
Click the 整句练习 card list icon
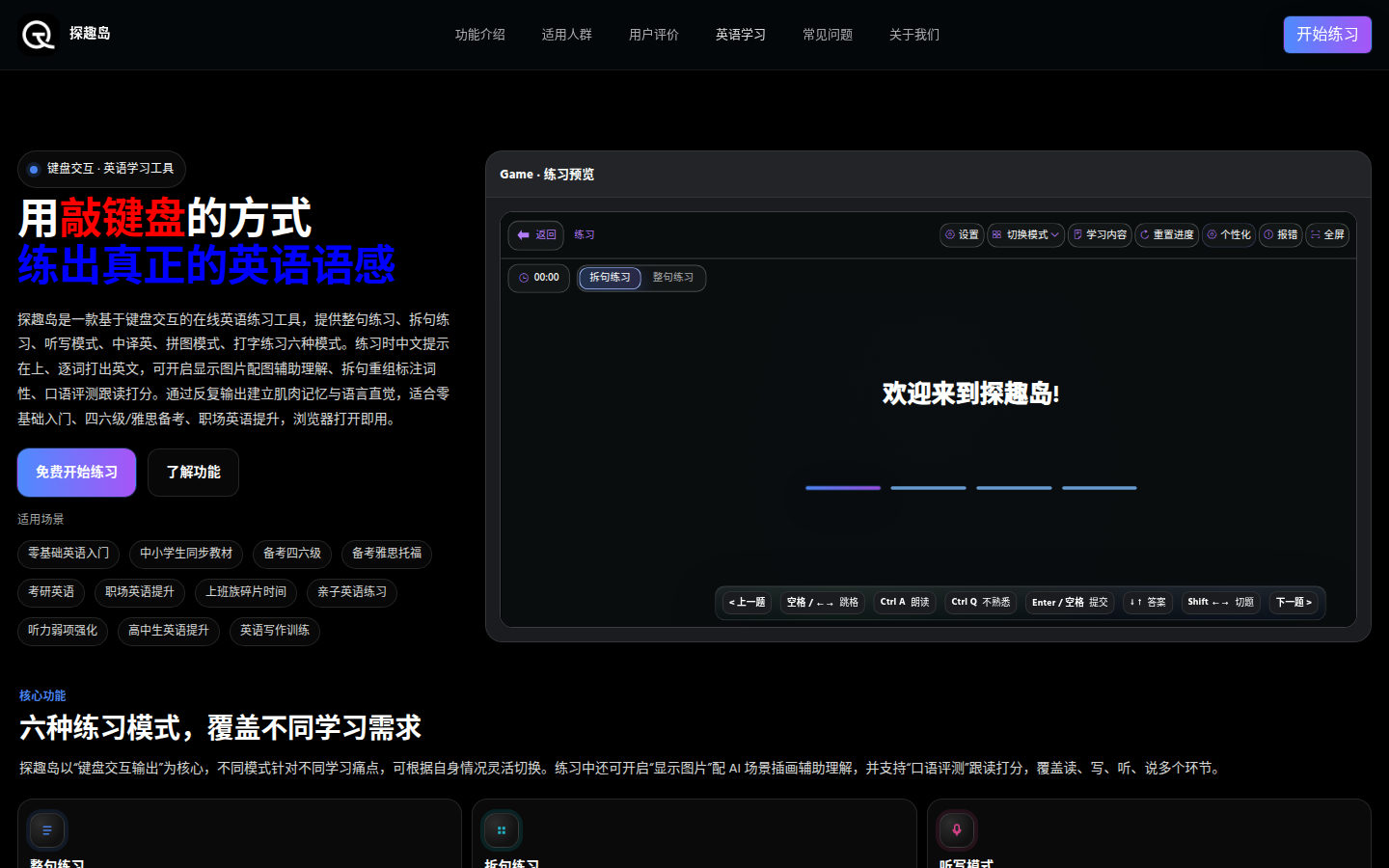[47, 830]
